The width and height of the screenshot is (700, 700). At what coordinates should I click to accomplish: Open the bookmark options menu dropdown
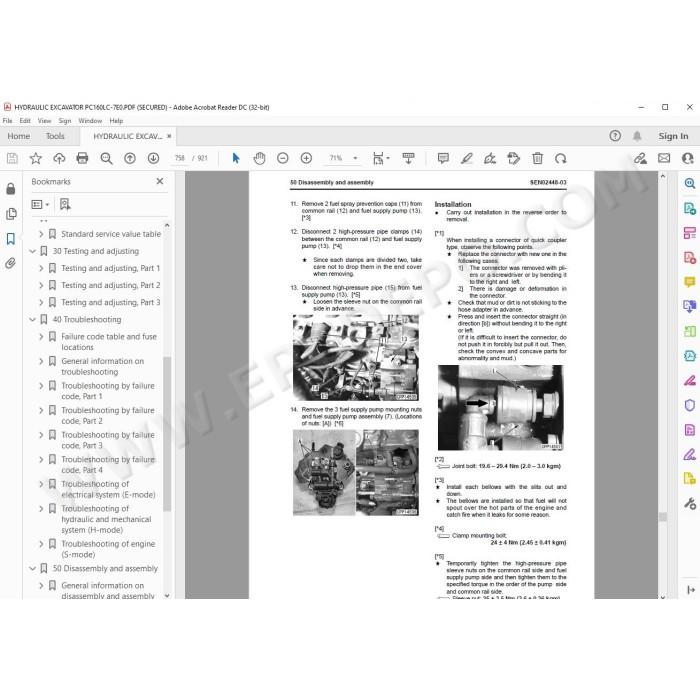40,204
